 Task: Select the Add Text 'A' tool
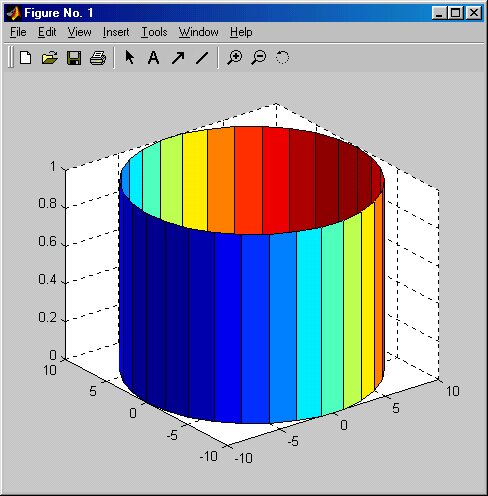[x=153, y=58]
